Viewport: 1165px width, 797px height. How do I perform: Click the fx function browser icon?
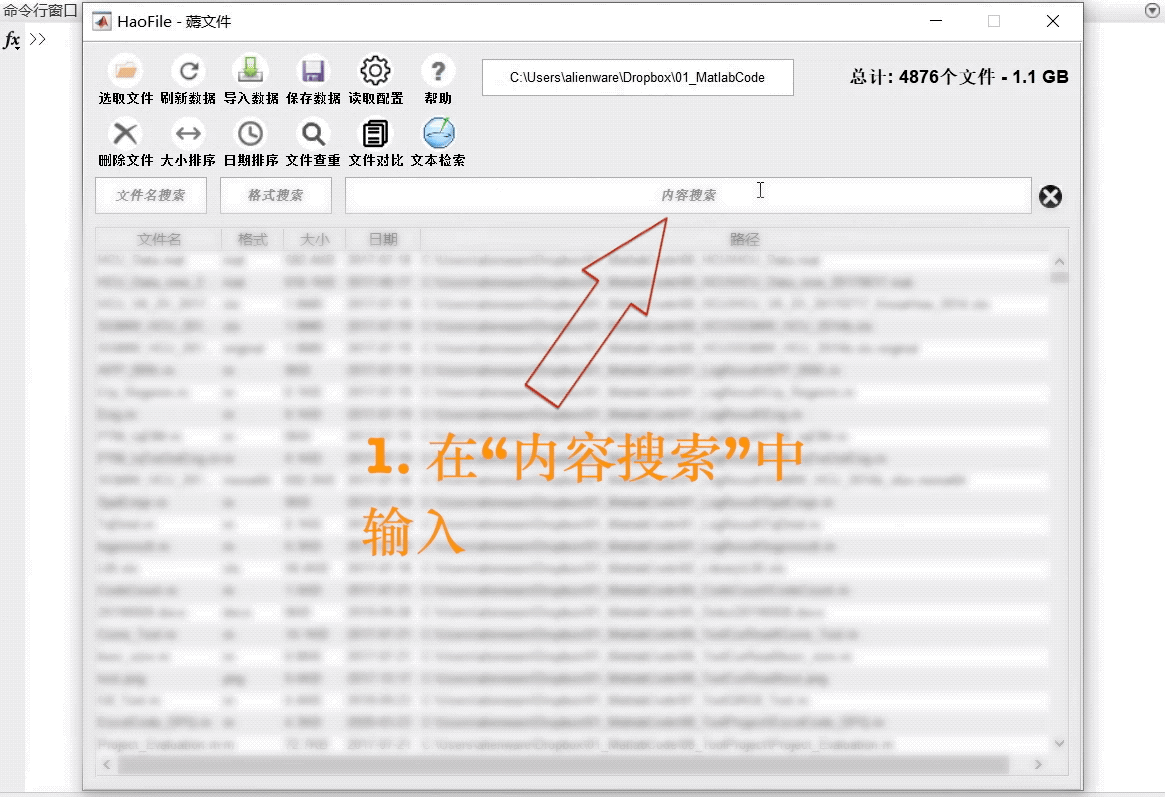pyautogui.click(x=11, y=39)
